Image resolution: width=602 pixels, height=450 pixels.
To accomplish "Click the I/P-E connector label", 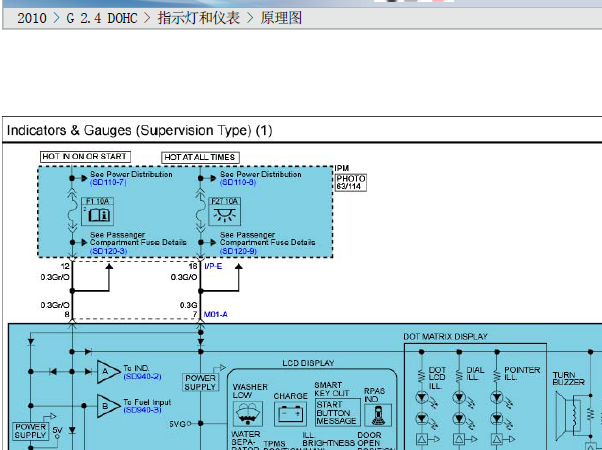I will 213,266.
